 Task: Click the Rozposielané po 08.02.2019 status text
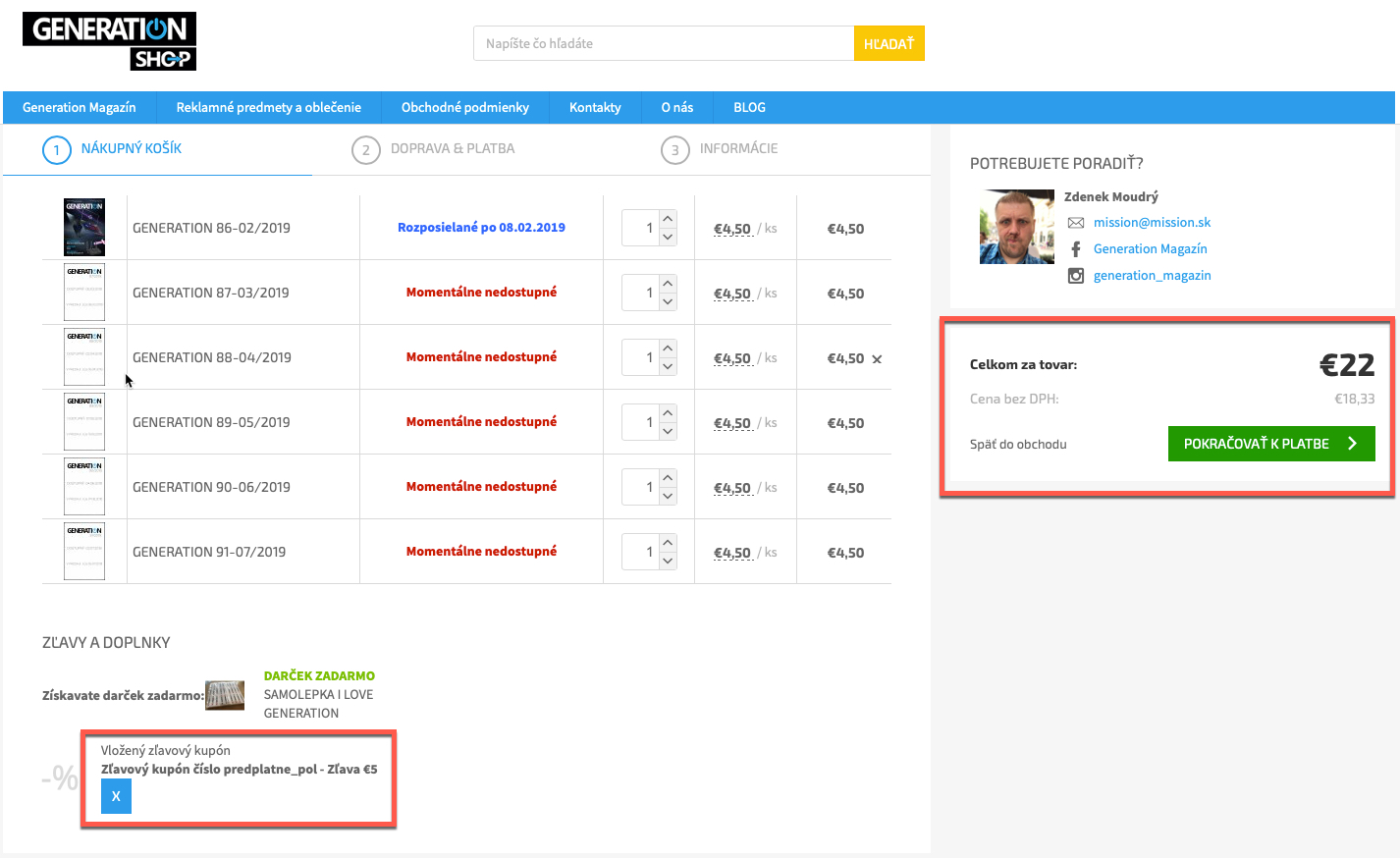pos(481,228)
